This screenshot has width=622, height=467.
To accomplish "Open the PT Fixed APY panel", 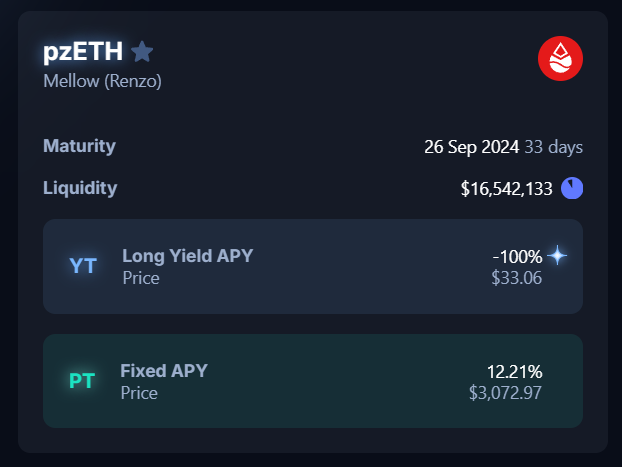I will 313,381.
